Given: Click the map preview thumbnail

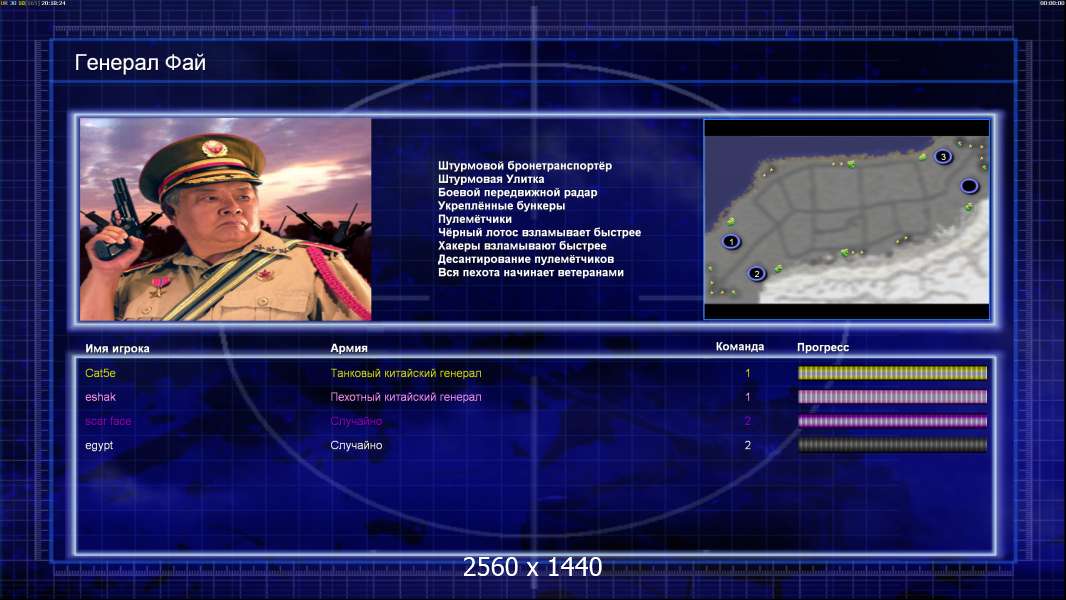Looking at the screenshot, I should coord(846,219).
